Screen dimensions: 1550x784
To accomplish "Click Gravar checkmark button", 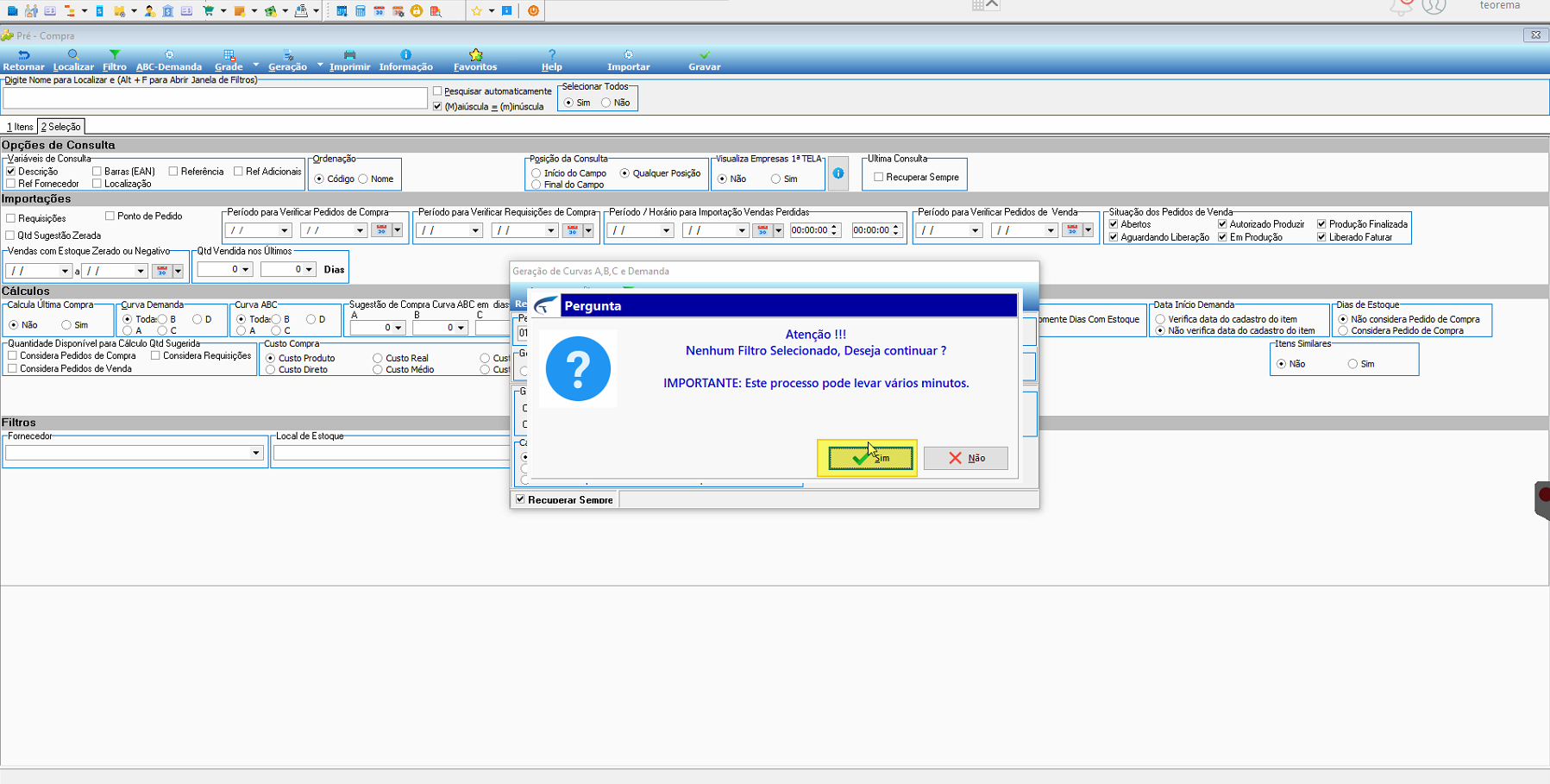I will tap(705, 60).
